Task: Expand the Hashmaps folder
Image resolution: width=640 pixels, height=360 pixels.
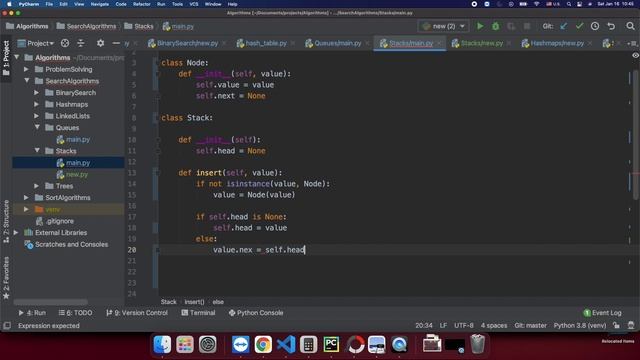Action: (37, 104)
